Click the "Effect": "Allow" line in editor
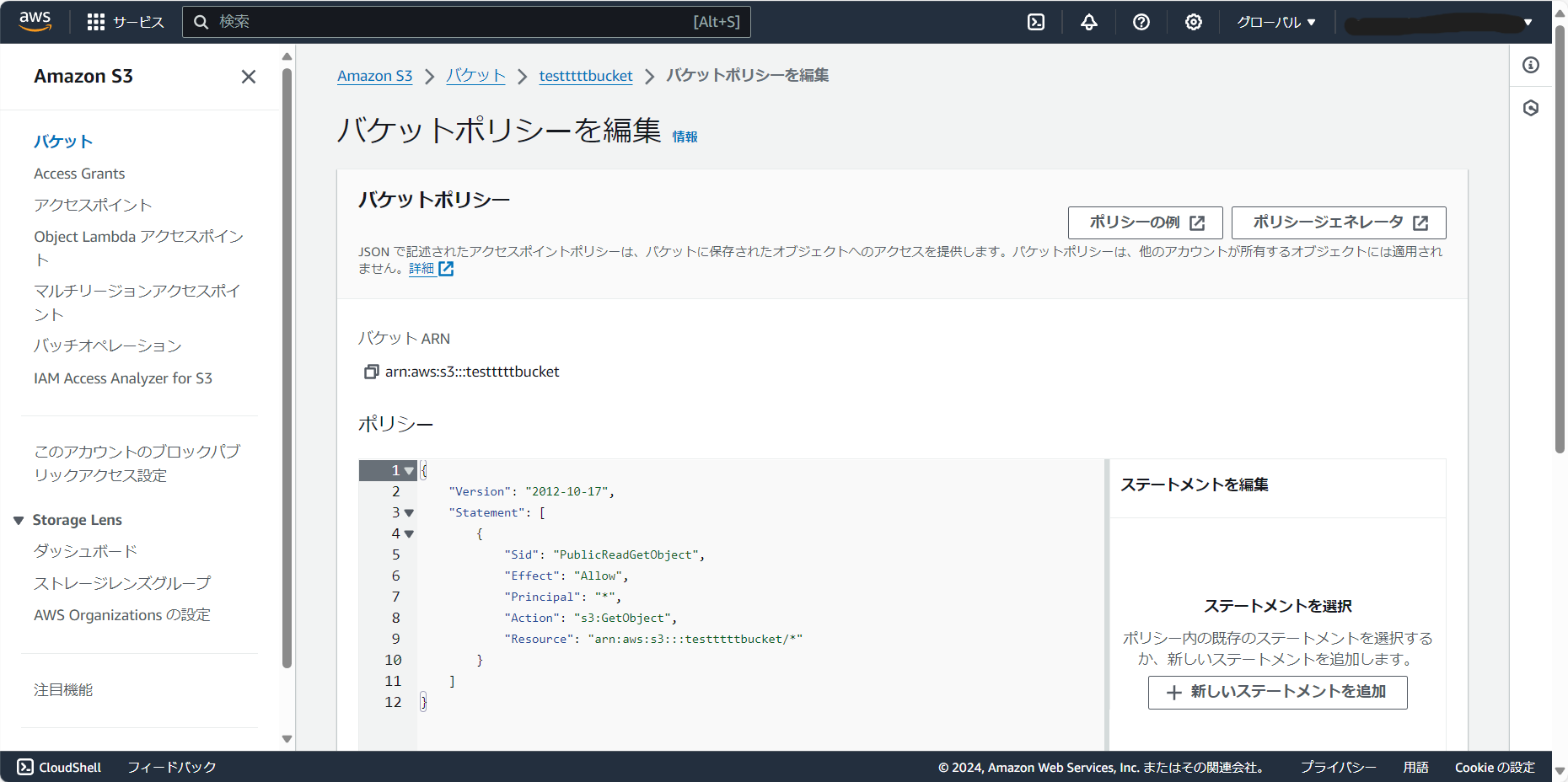This screenshot has height=782, width=1568. click(x=567, y=576)
